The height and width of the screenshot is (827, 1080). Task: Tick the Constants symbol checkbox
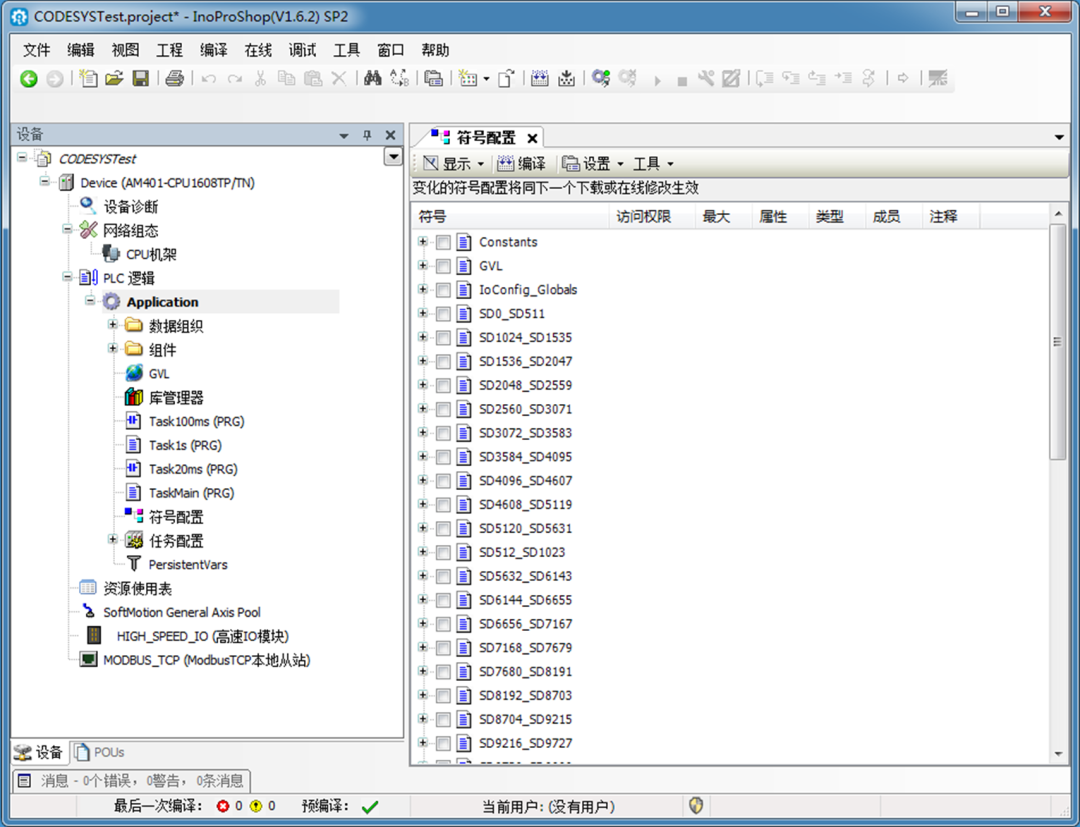click(x=444, y=242)
